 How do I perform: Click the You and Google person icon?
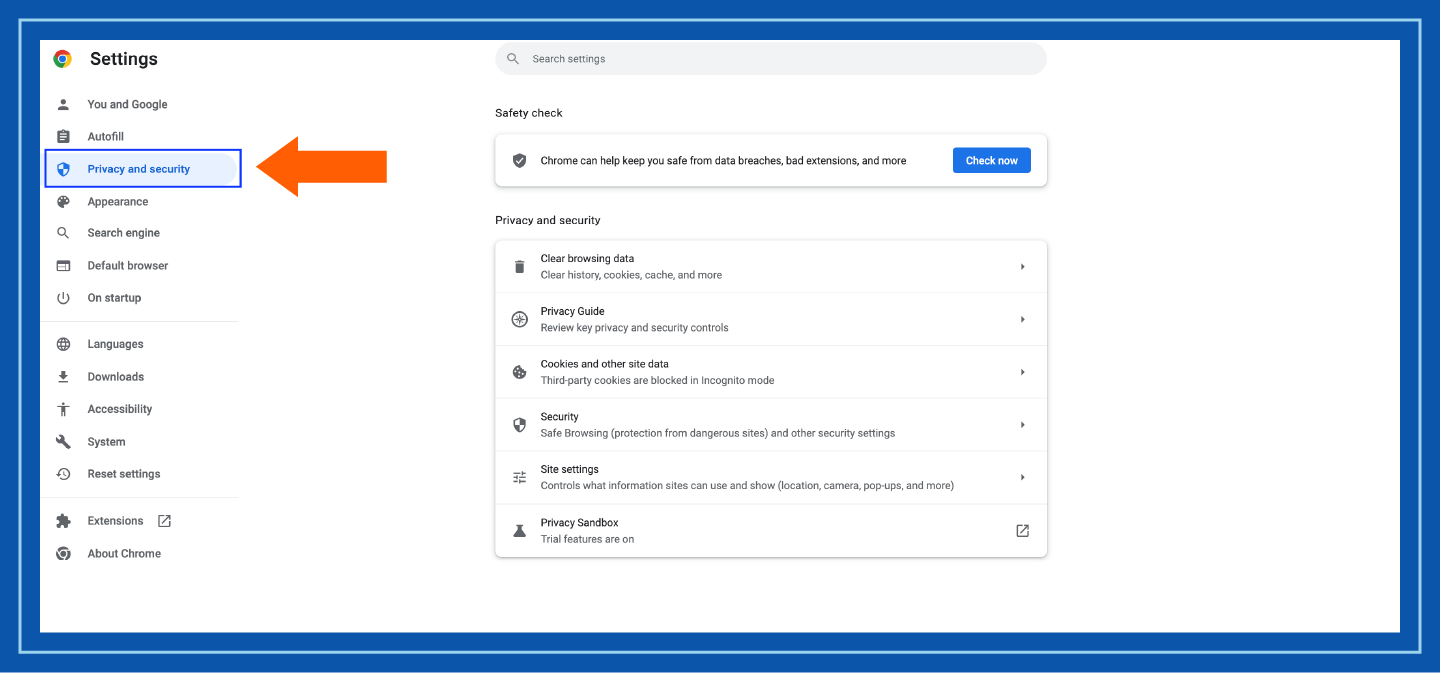(63, 104)
